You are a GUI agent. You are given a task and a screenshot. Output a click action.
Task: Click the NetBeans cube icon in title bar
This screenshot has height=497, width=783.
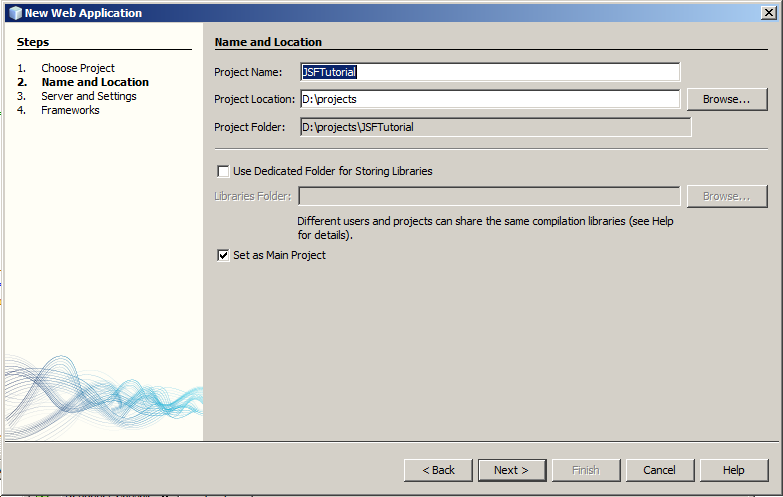14,13
